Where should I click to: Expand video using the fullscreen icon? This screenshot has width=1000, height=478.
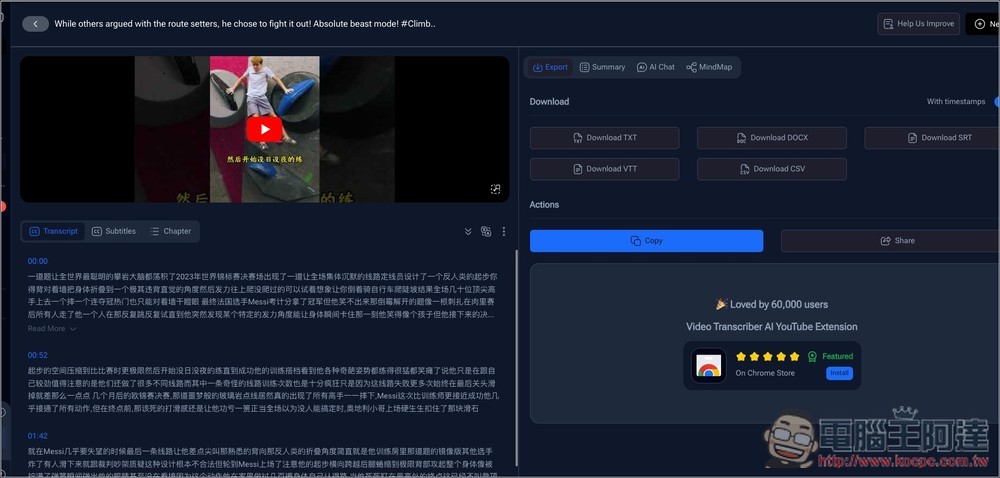click(496, 189)
